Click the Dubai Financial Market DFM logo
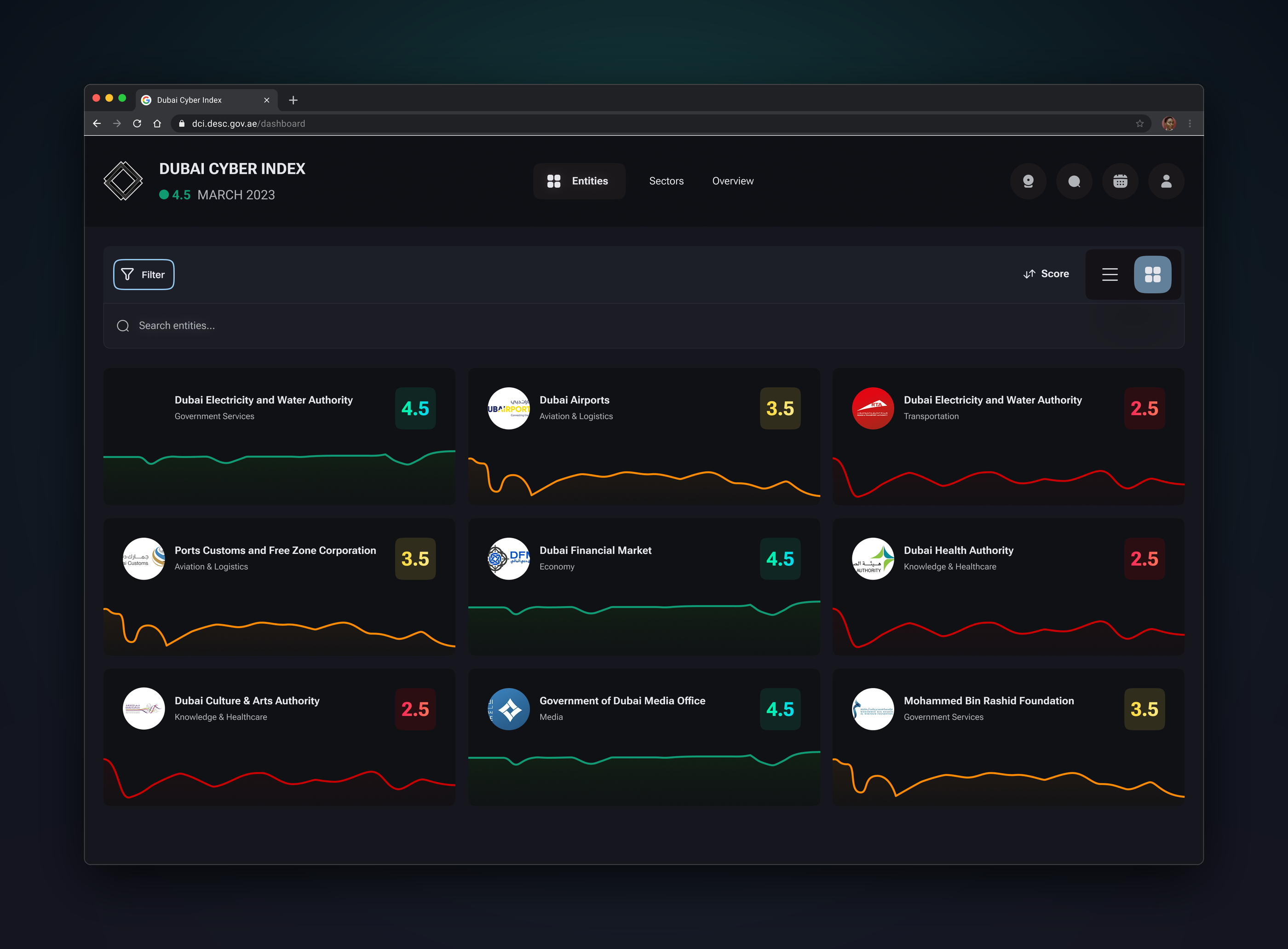 (508, 559)
